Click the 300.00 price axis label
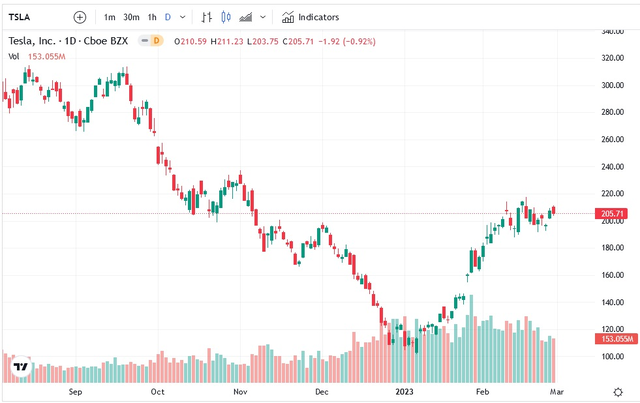 click(612, 85)
